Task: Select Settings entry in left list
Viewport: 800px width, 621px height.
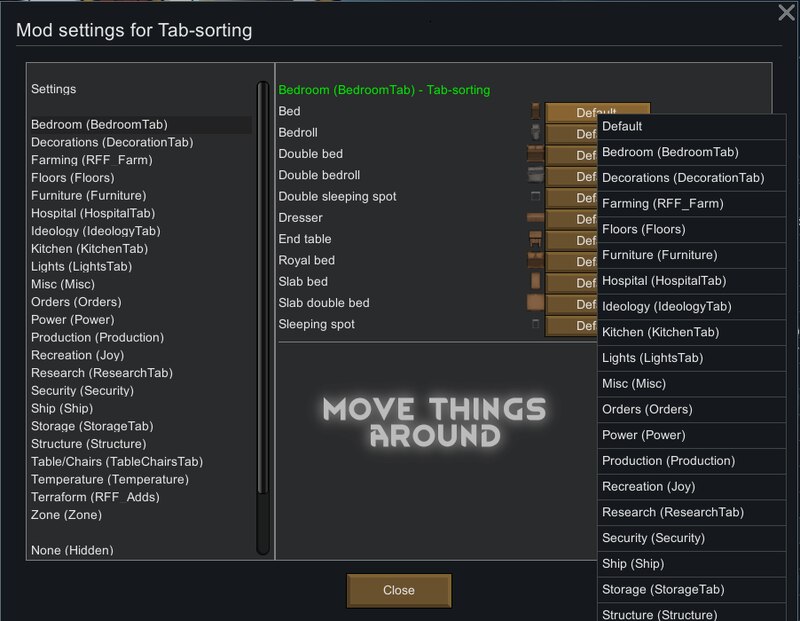Action: tap(54, 89)
